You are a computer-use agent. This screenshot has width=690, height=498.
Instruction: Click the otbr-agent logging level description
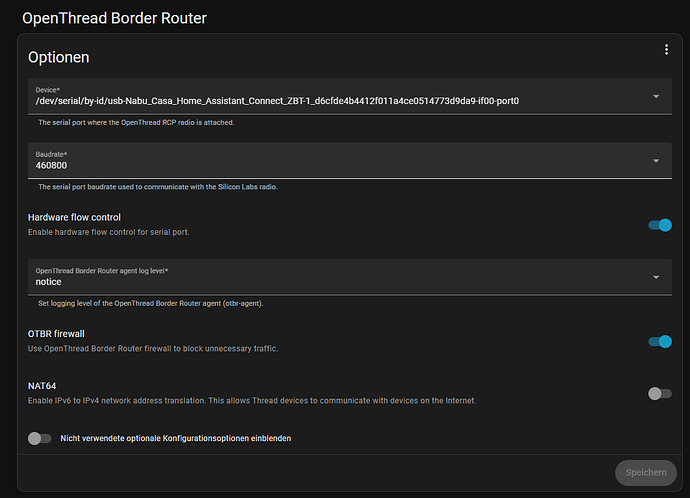[x=150, y=303]
